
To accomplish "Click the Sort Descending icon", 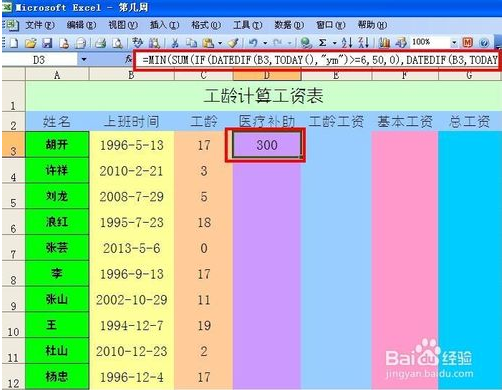I will [x=364, y=43].
